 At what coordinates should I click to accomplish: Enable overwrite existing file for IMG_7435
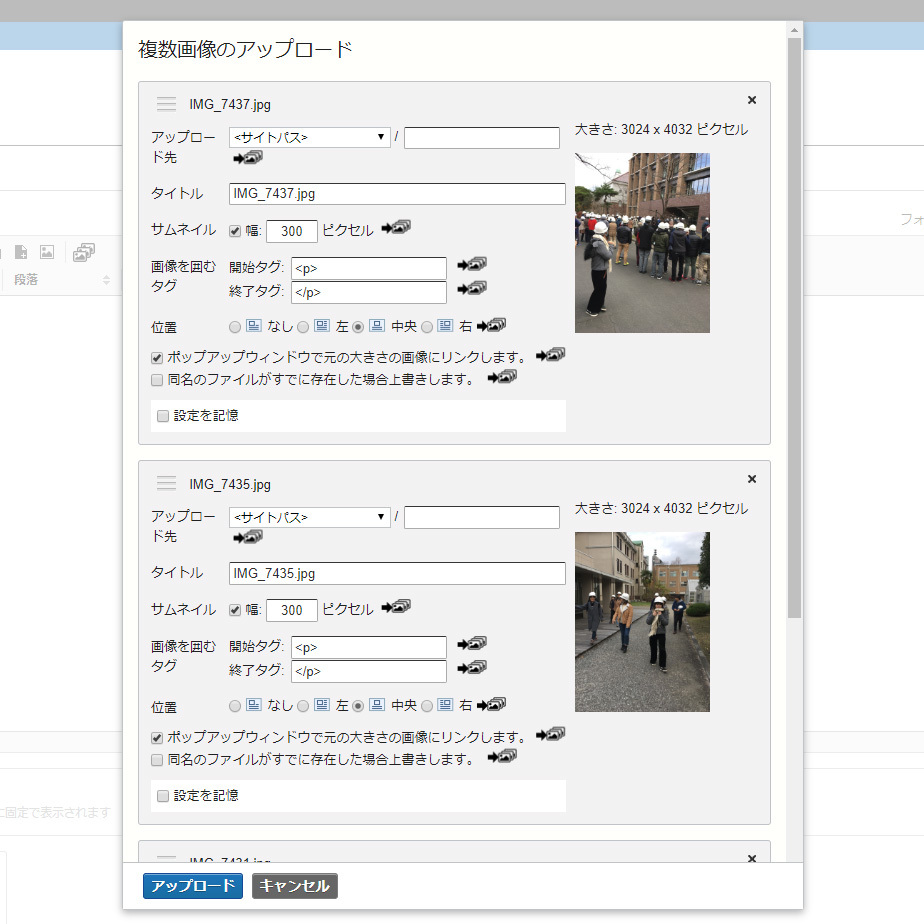coord(157,760)
